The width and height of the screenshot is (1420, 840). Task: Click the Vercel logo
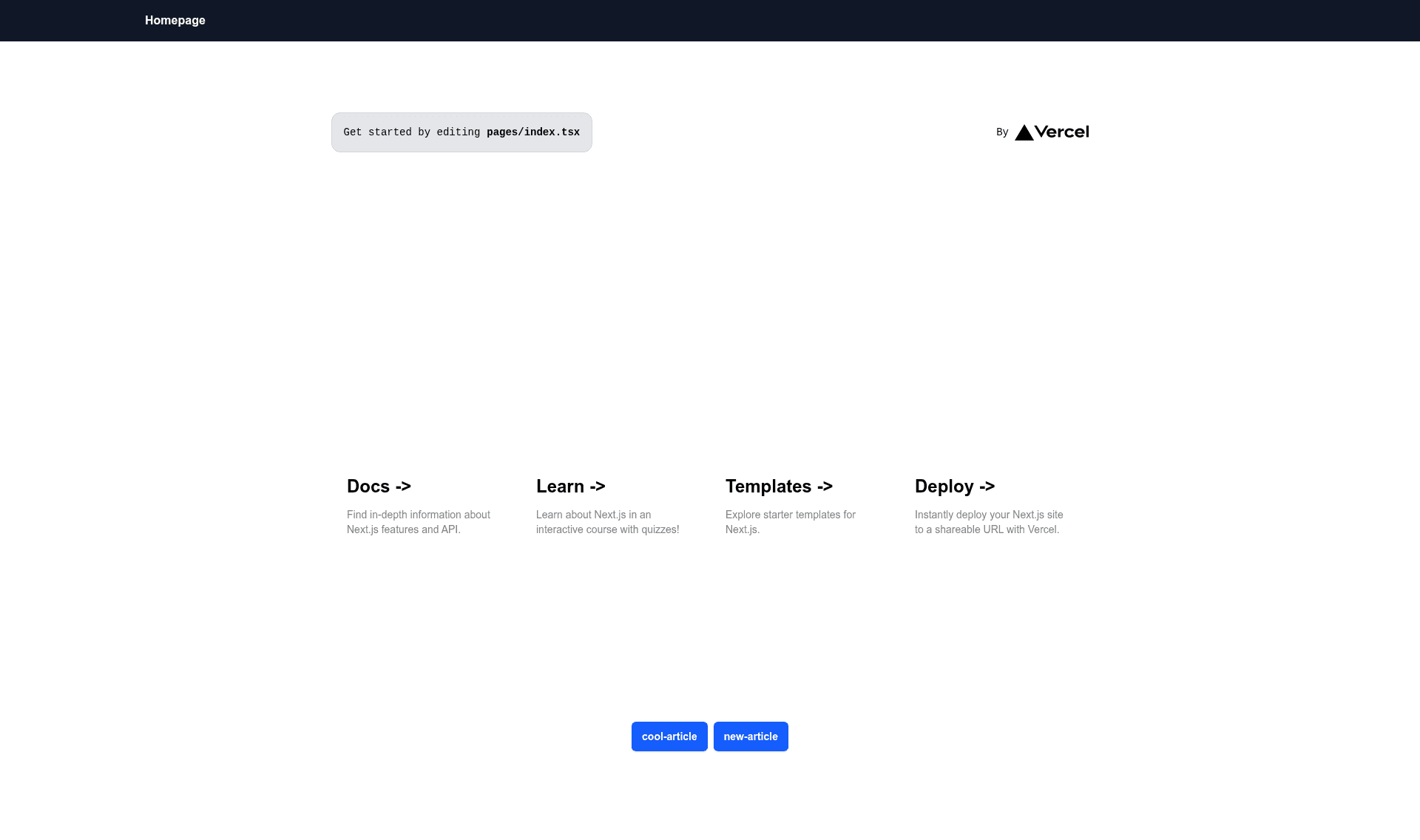[x=1052, y=132]
